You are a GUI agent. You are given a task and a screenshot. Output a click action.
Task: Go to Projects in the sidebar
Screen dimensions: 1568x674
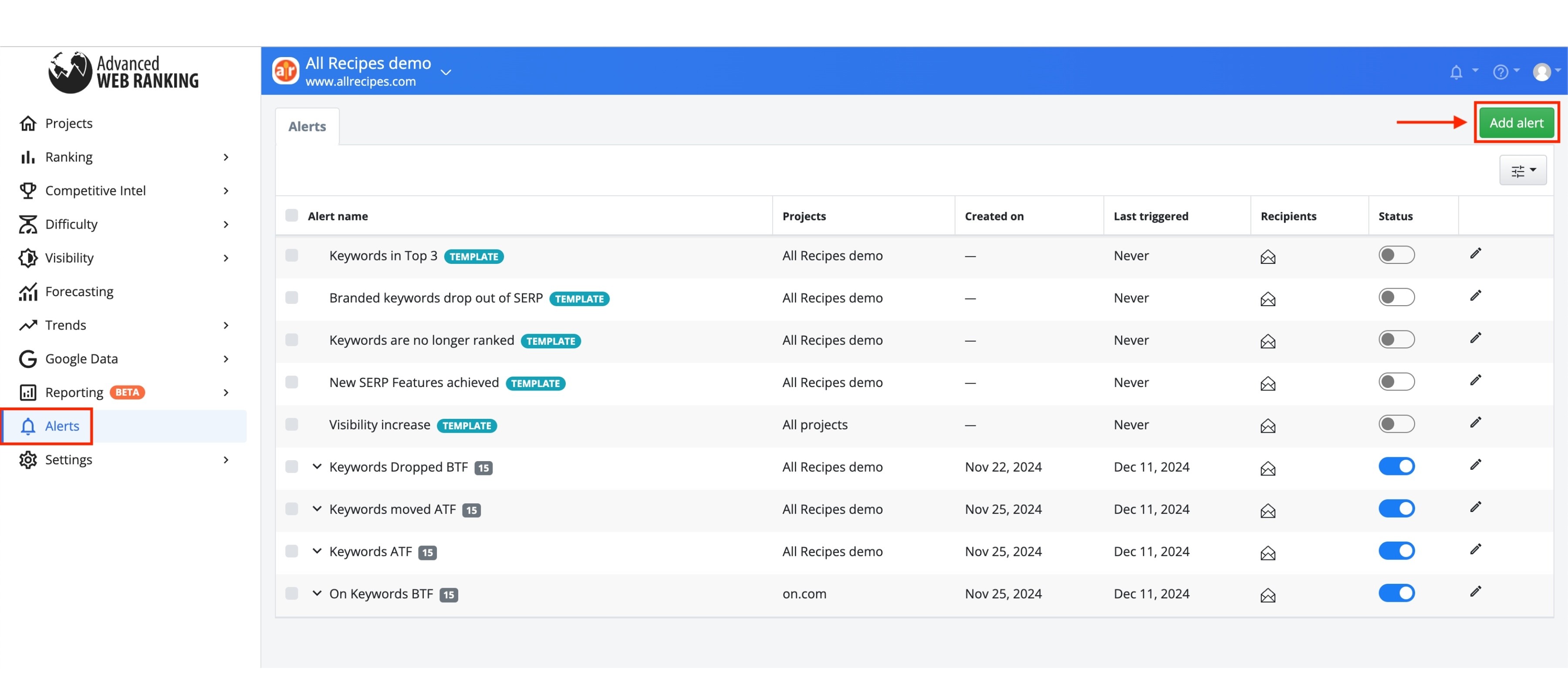[x=69, y=124]
